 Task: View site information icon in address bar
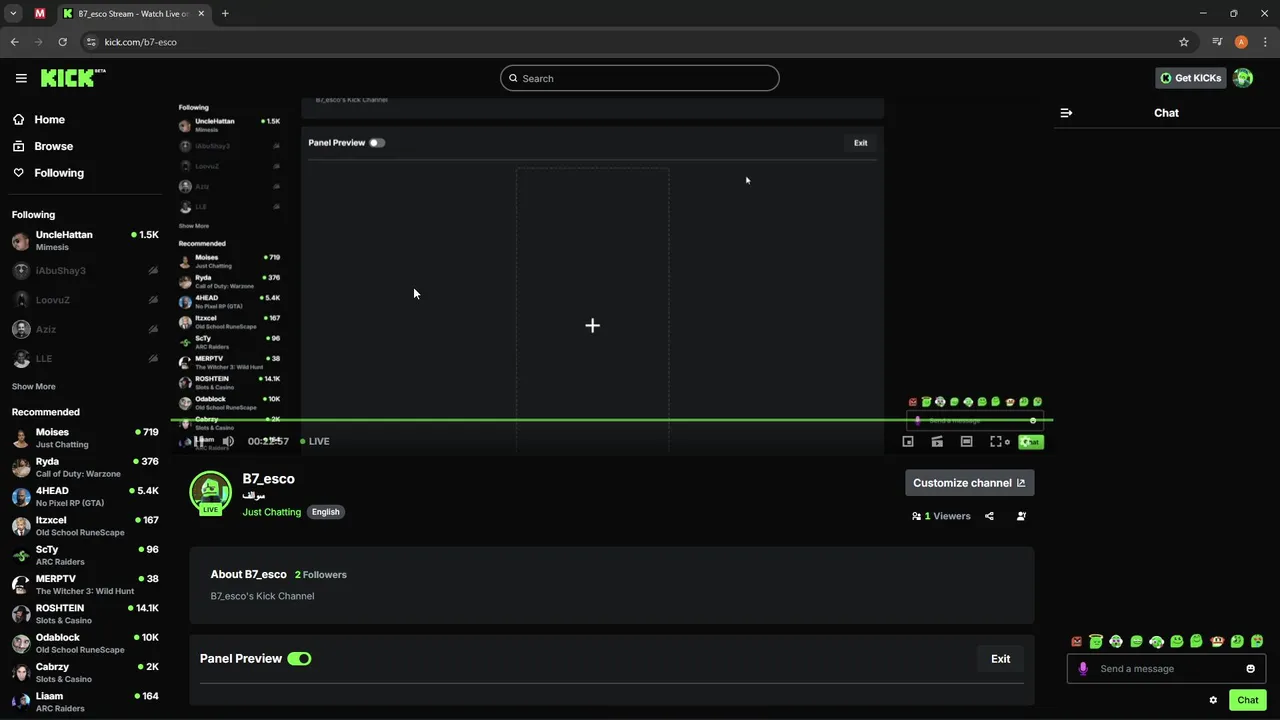(x=91, y=42)
